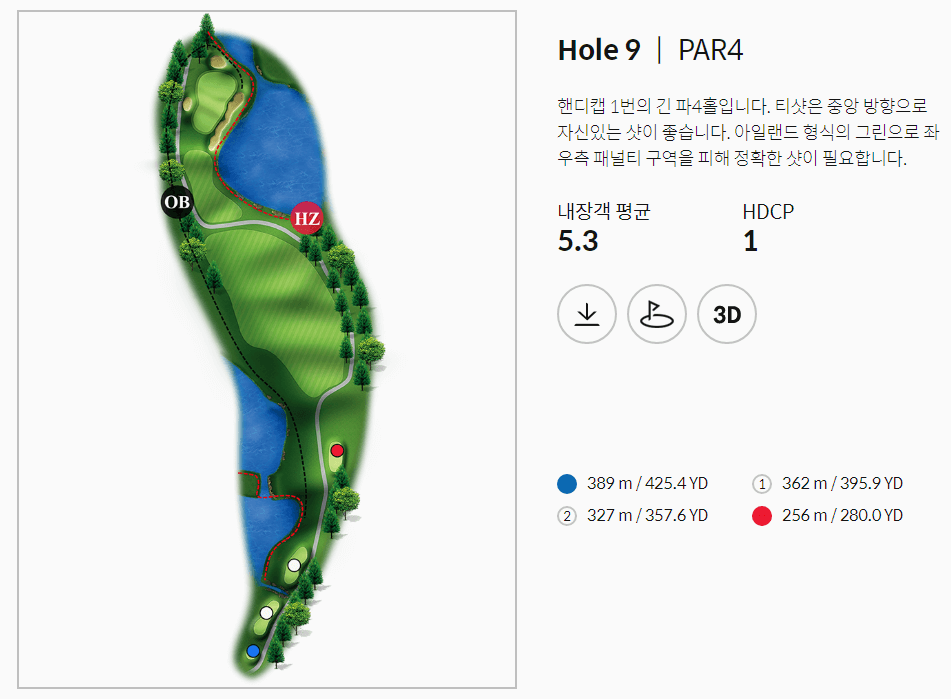Click the blue tee marker at the hole bottom
The image size is (951, 699).
tap(252, 650)
